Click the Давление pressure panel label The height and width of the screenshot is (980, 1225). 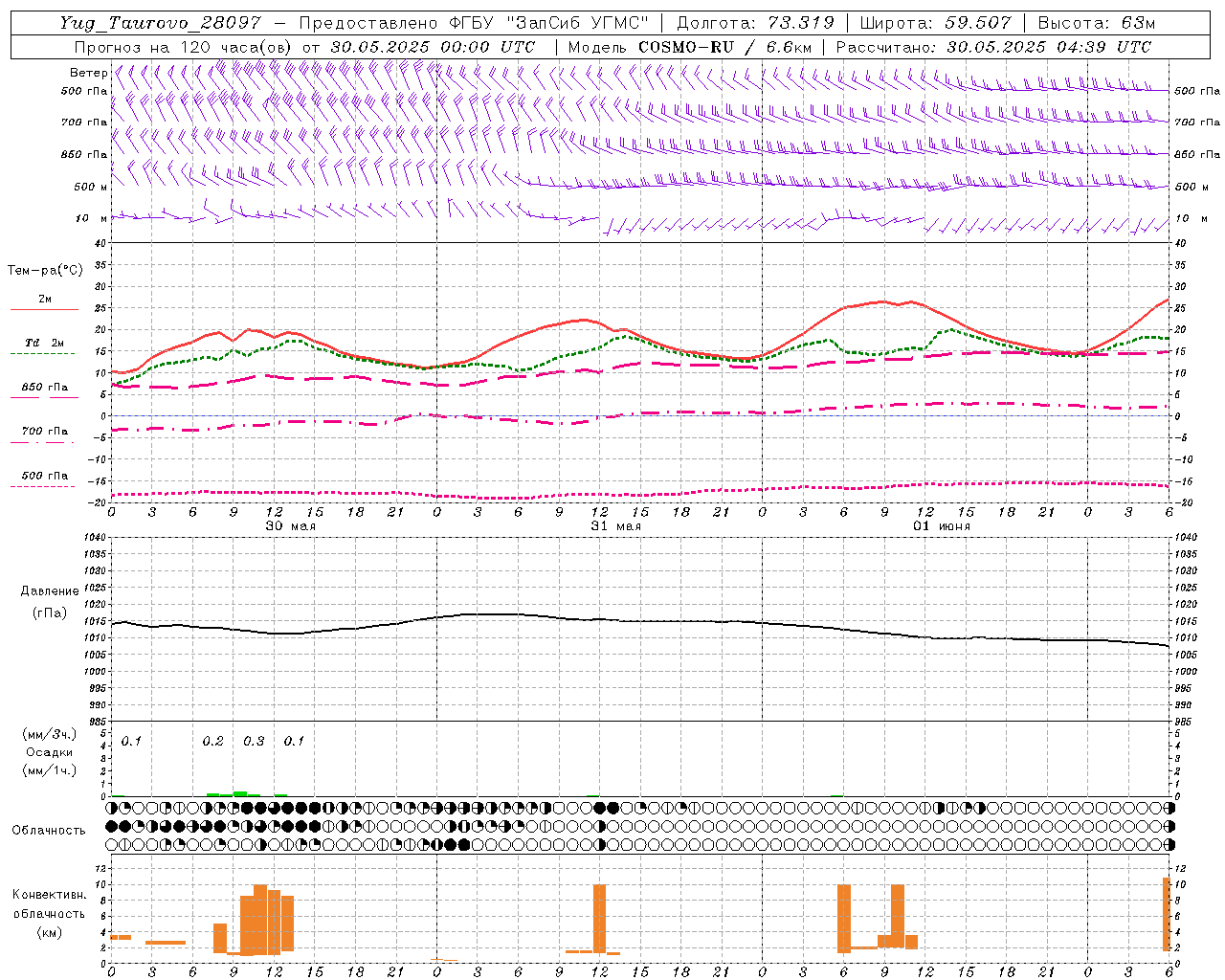point(50,591)
